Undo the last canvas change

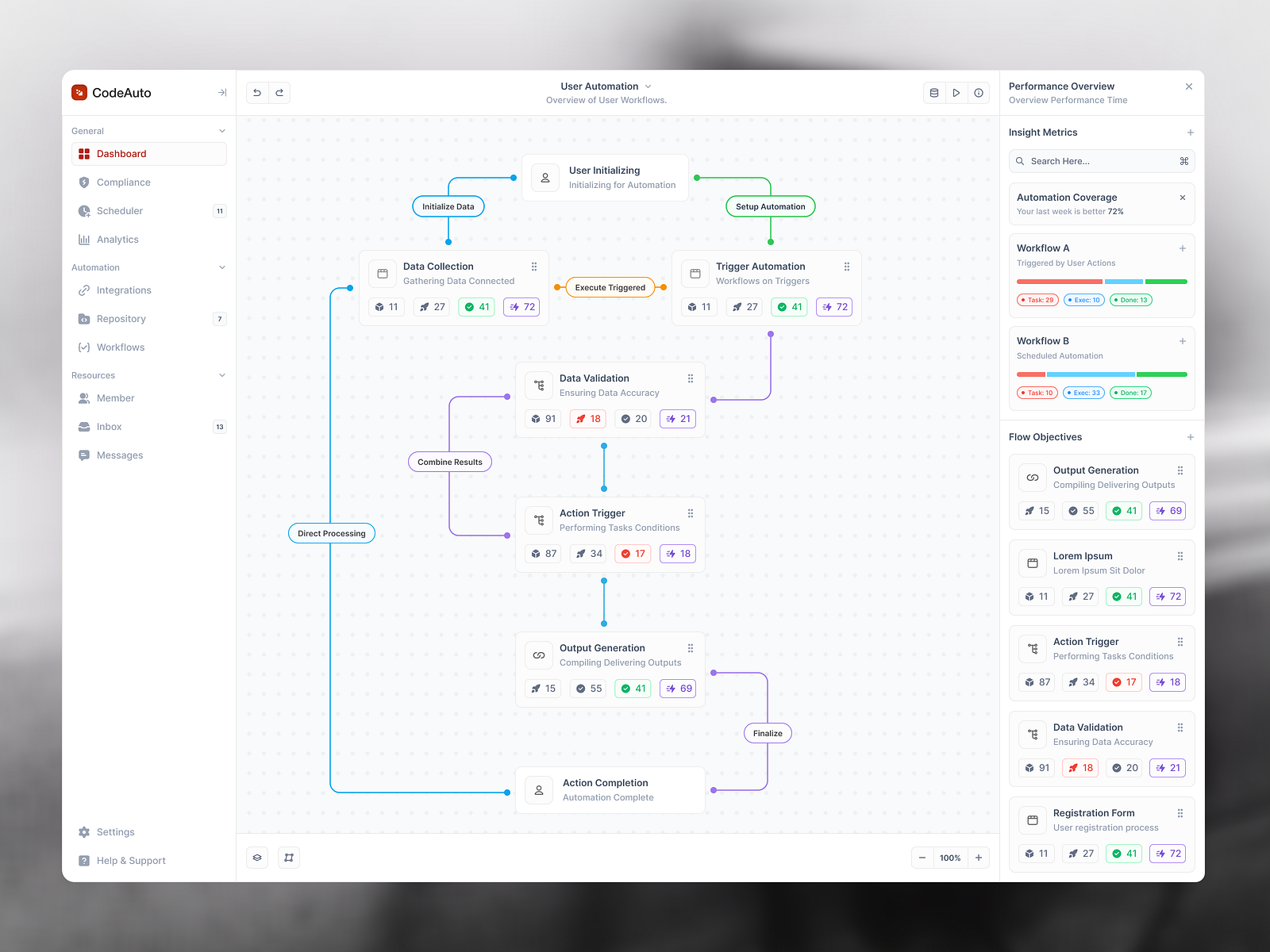point(256,92)
